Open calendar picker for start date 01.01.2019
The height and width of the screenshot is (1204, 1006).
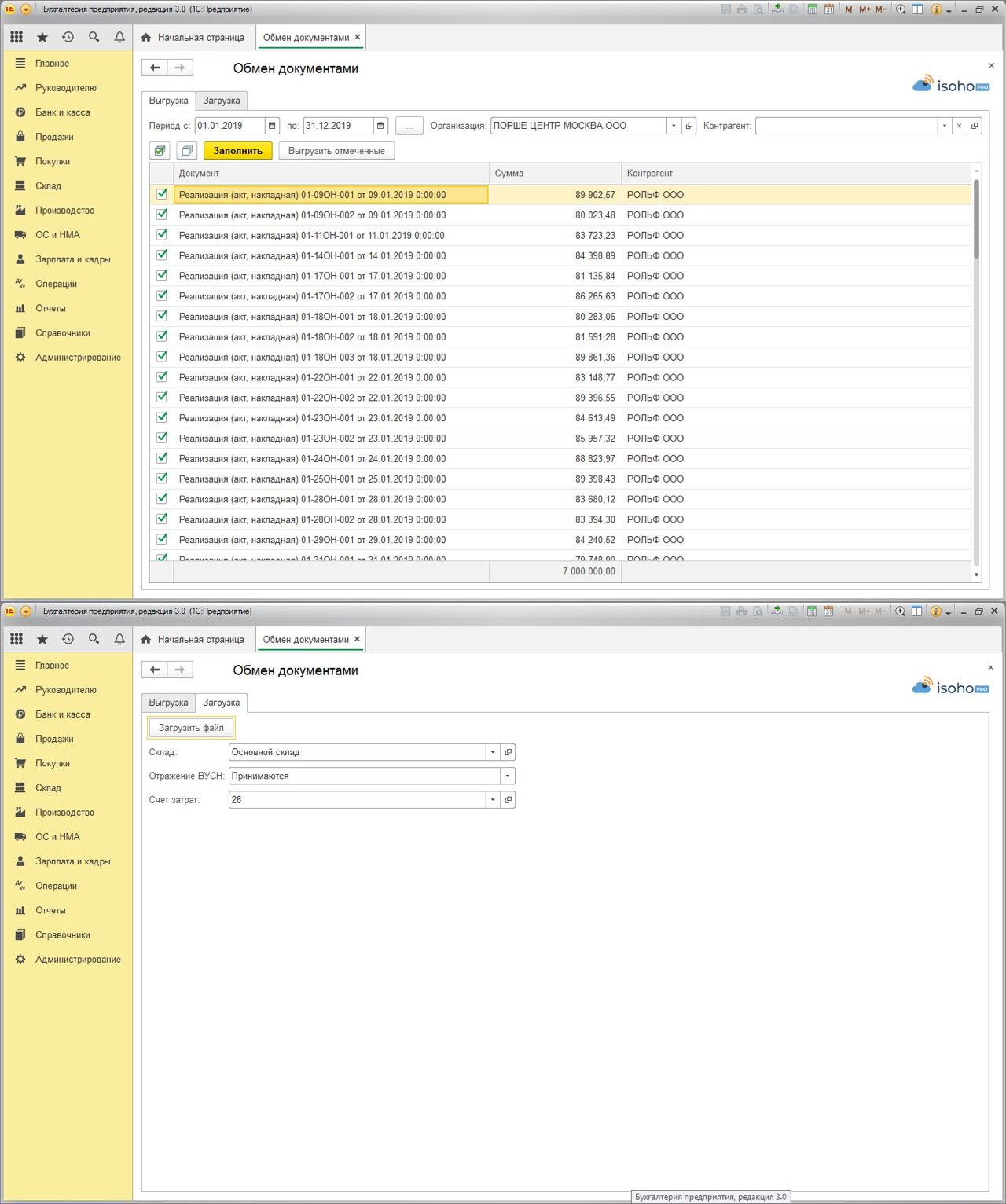tap(272, 126)
